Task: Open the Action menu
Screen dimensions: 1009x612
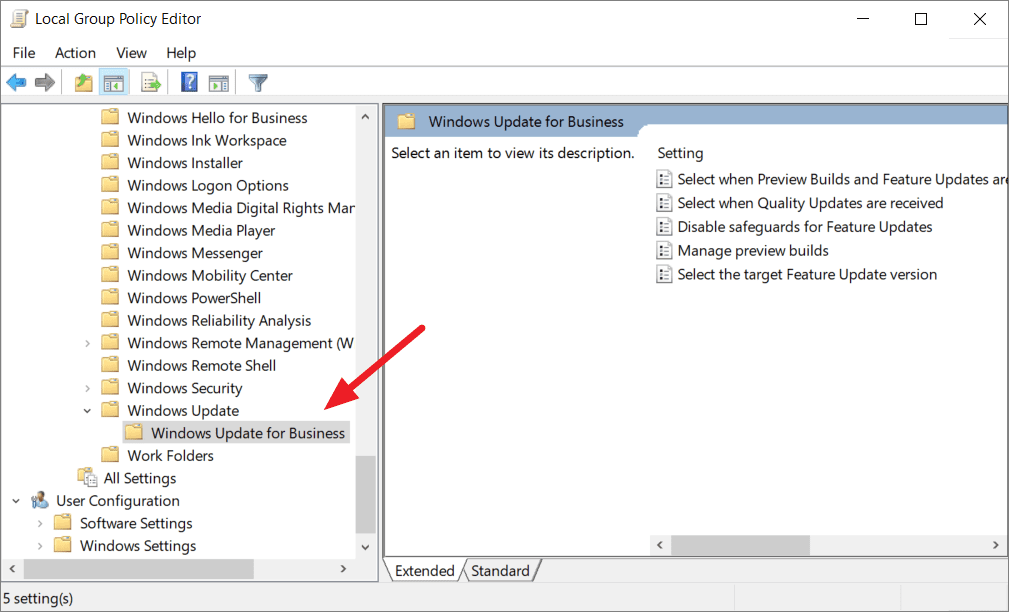Action: pos(75,53)
